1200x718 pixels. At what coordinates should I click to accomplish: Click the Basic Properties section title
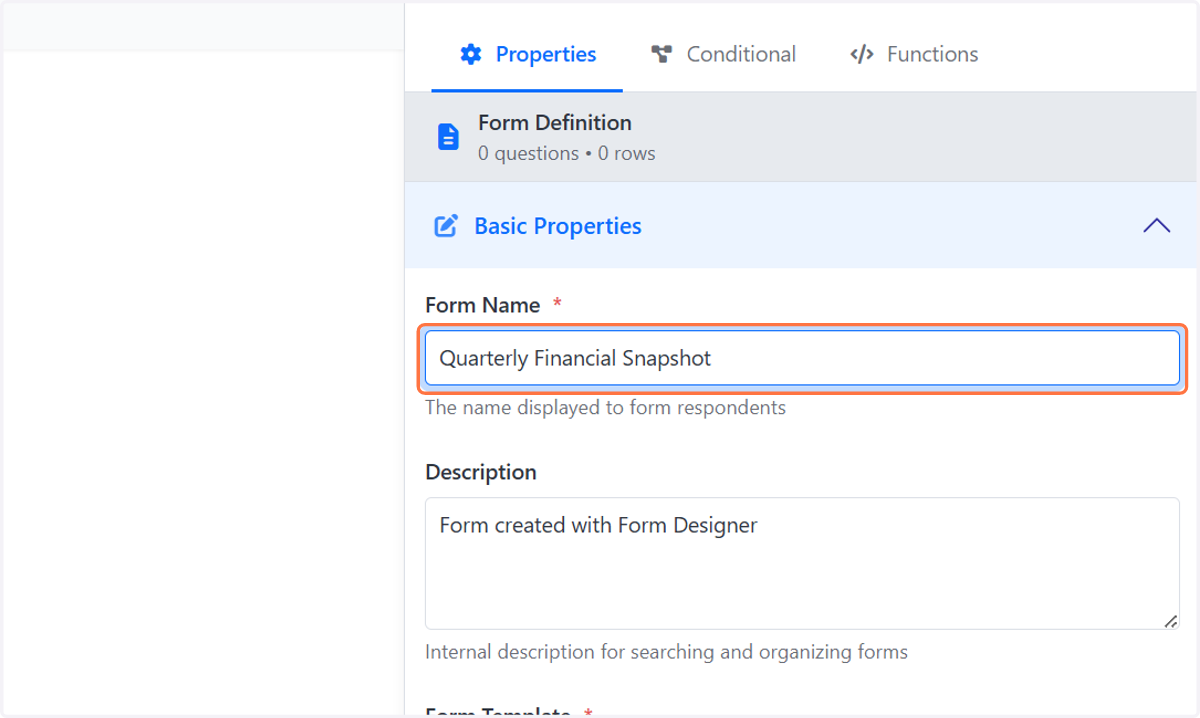click(558, 226)
